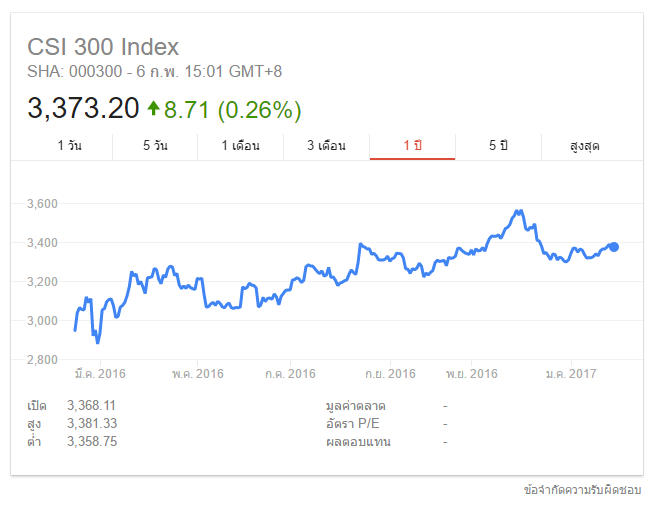Select the 1 ปี tab

(x=412, y=146)
